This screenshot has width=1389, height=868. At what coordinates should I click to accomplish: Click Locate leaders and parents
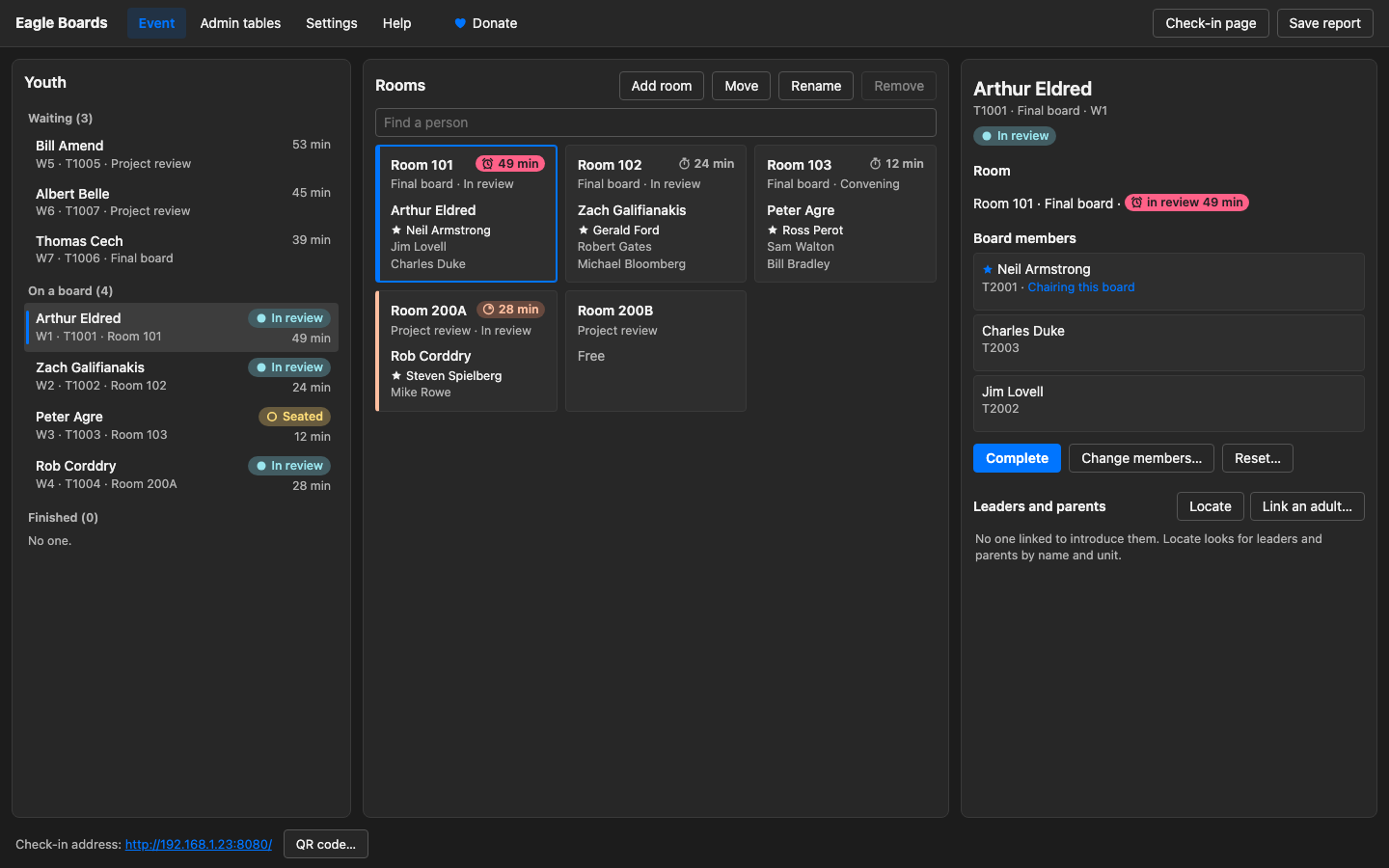point(1211,506)
